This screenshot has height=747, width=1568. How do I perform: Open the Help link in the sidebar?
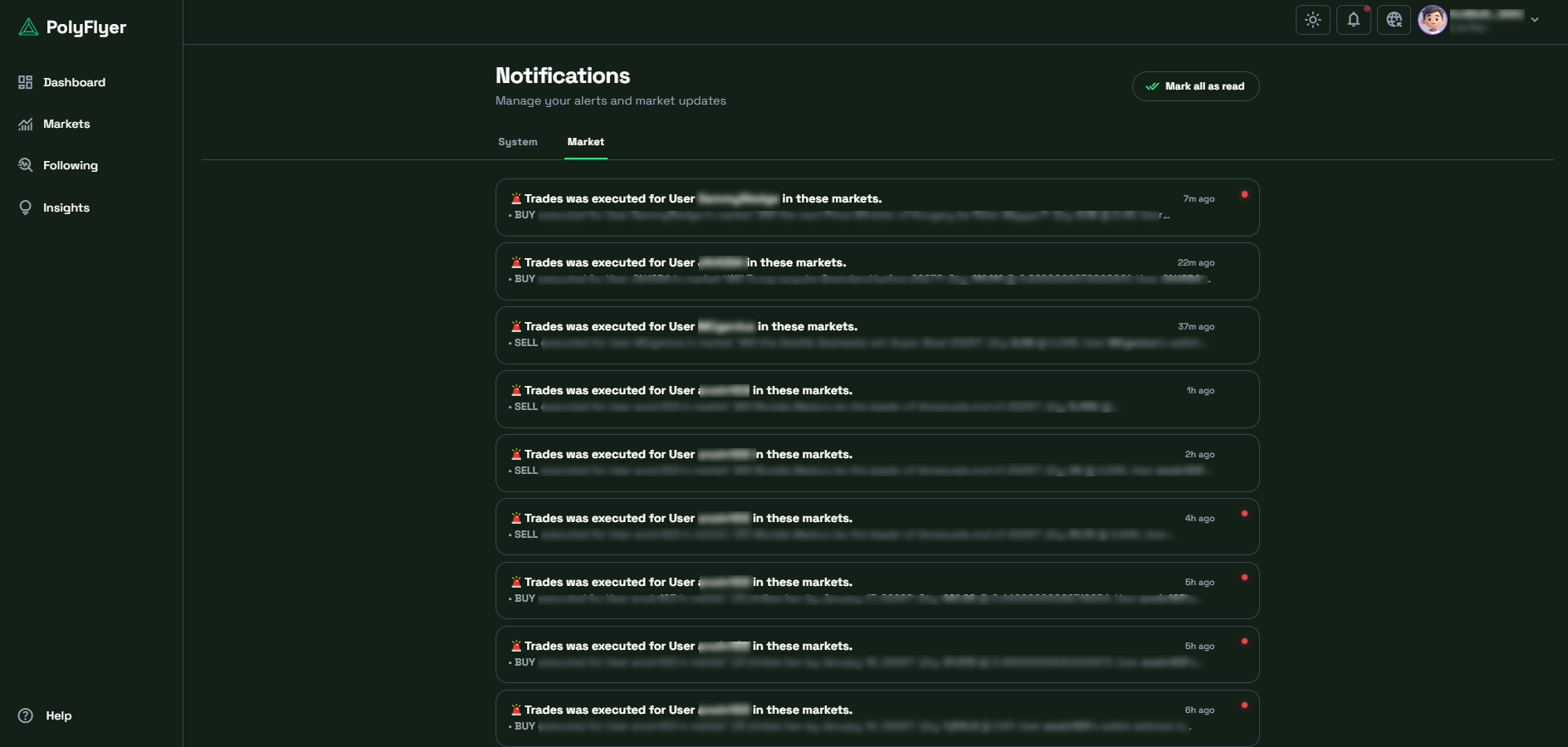(58, 715)
